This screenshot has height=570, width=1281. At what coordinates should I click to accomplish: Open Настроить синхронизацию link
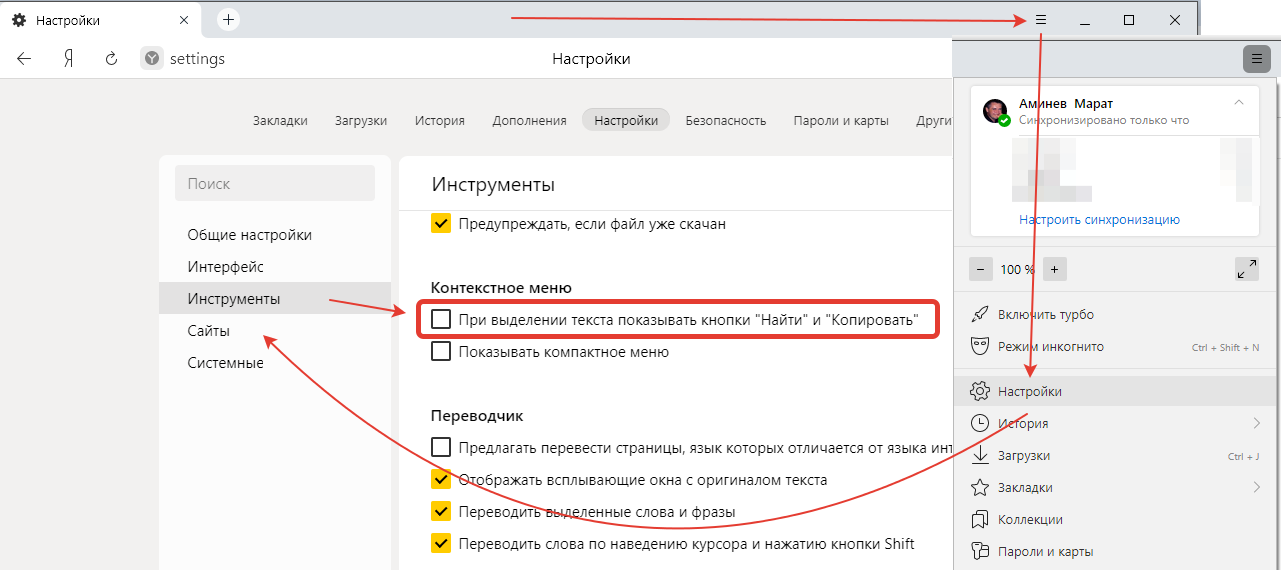(1100, 219)
